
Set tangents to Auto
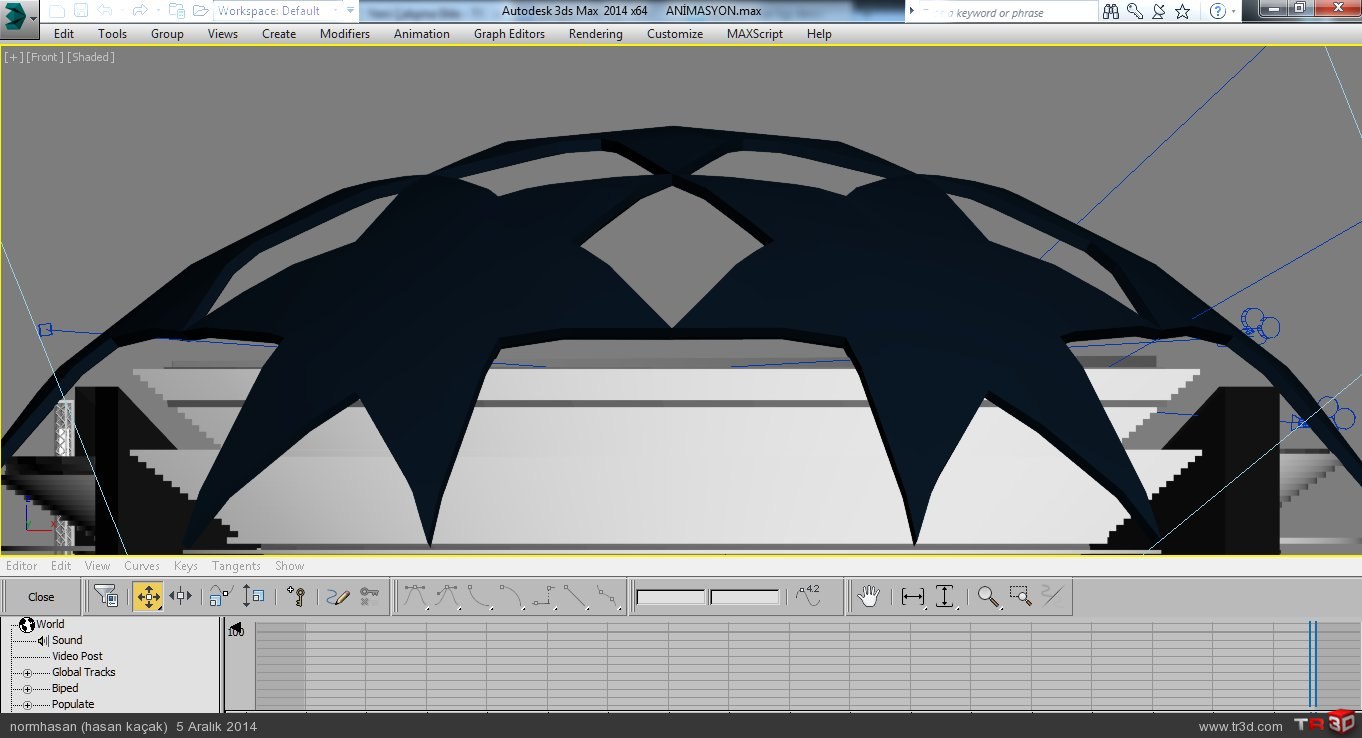pyautogui.click(x=414, y=596)
